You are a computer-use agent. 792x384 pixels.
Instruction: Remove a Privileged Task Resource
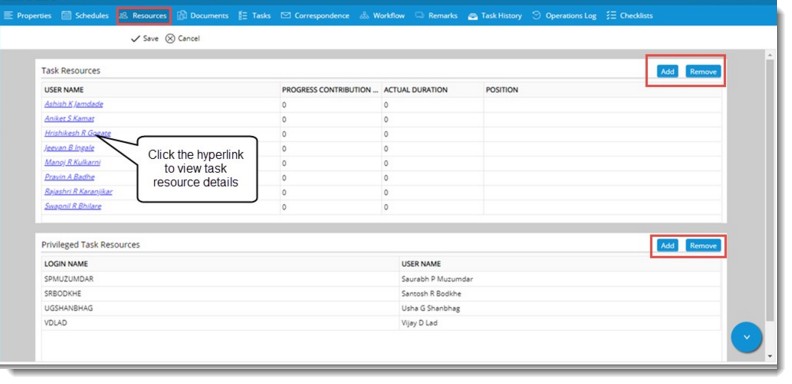[703, 246]
